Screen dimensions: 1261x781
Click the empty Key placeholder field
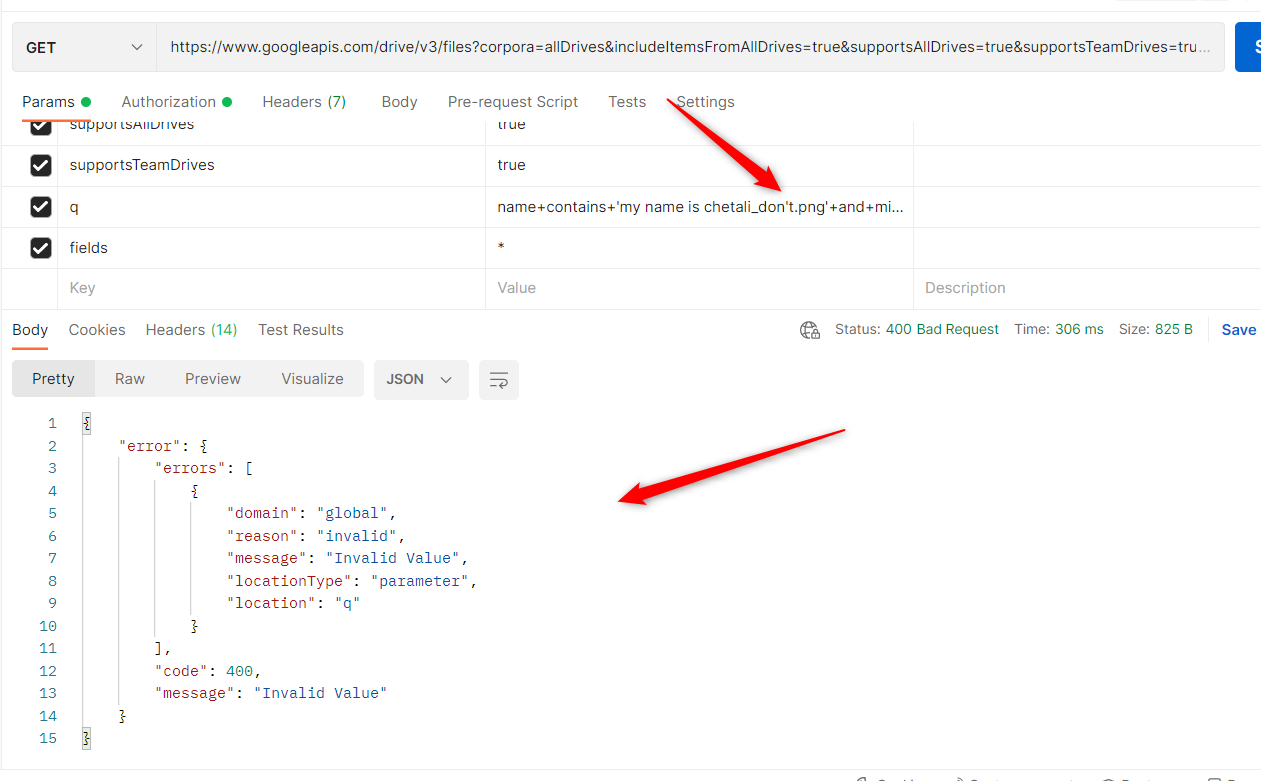(x=273, y=288)
